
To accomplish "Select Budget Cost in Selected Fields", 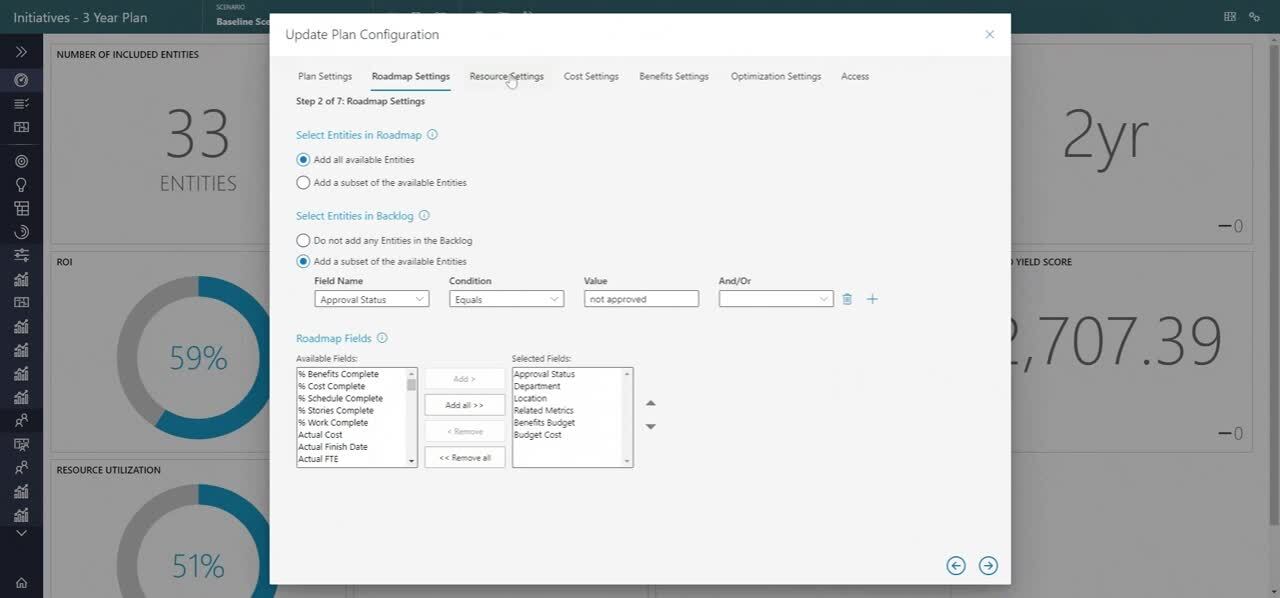I will 567,435.
